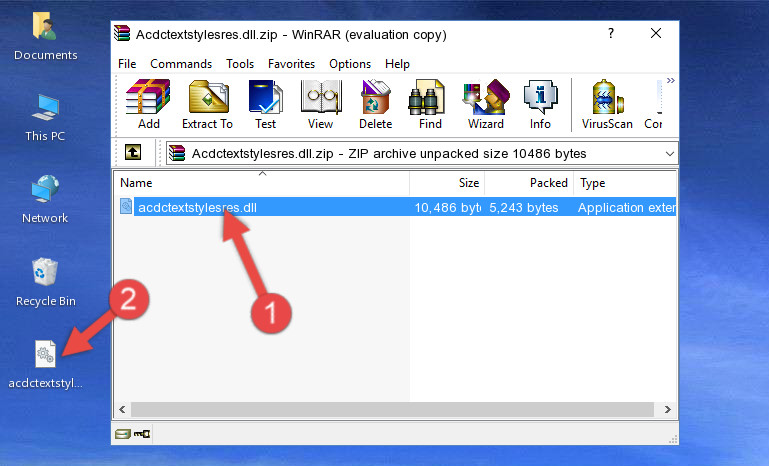769x466 pixels.
Task: Click the password key status bar icon
Action: 142,434
